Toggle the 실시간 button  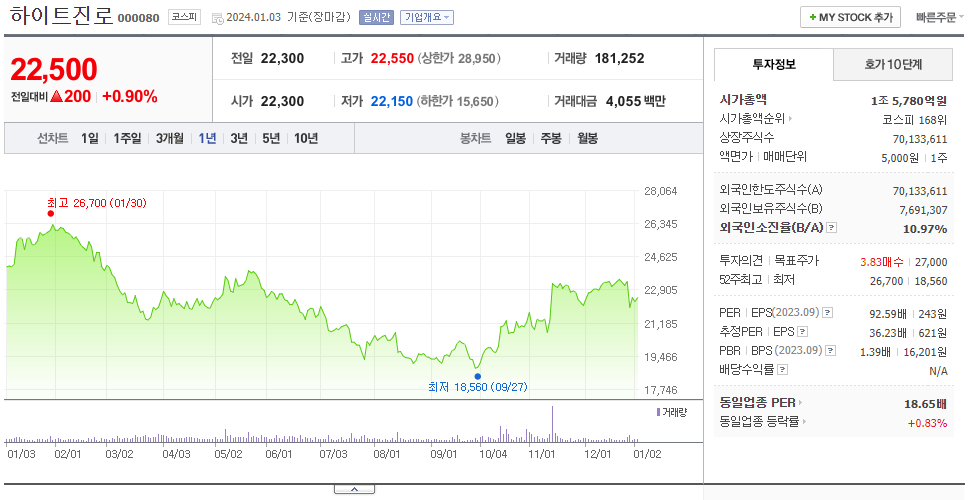375,17
